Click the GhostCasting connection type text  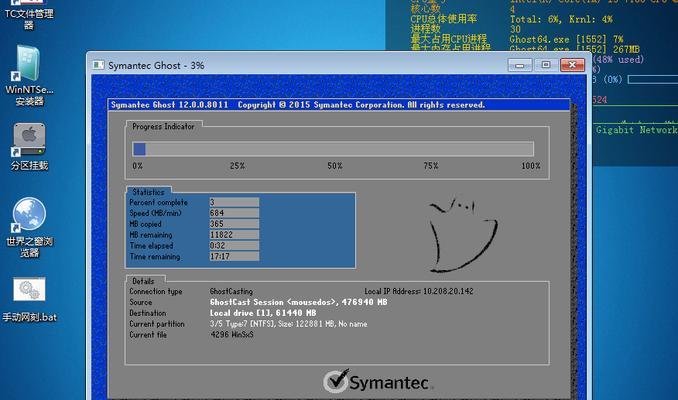[231, 291]
